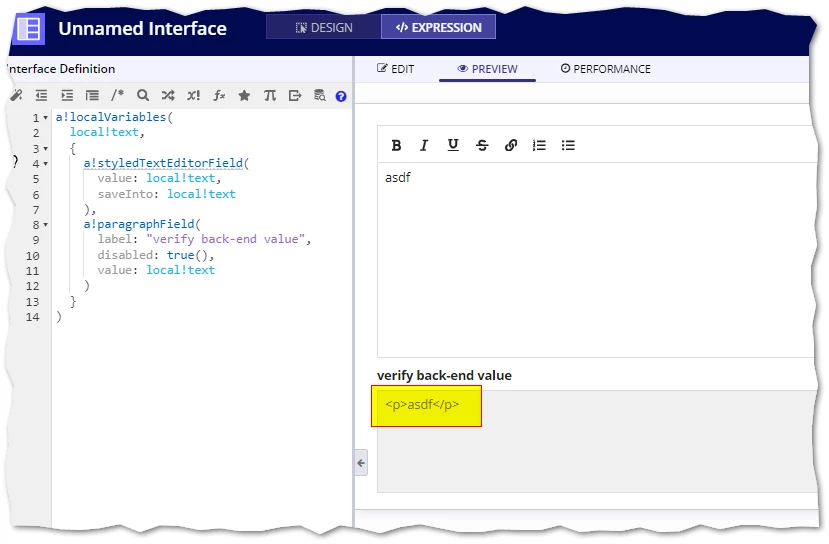
Task: Click the pi constants icon
Action: [270, 96]
